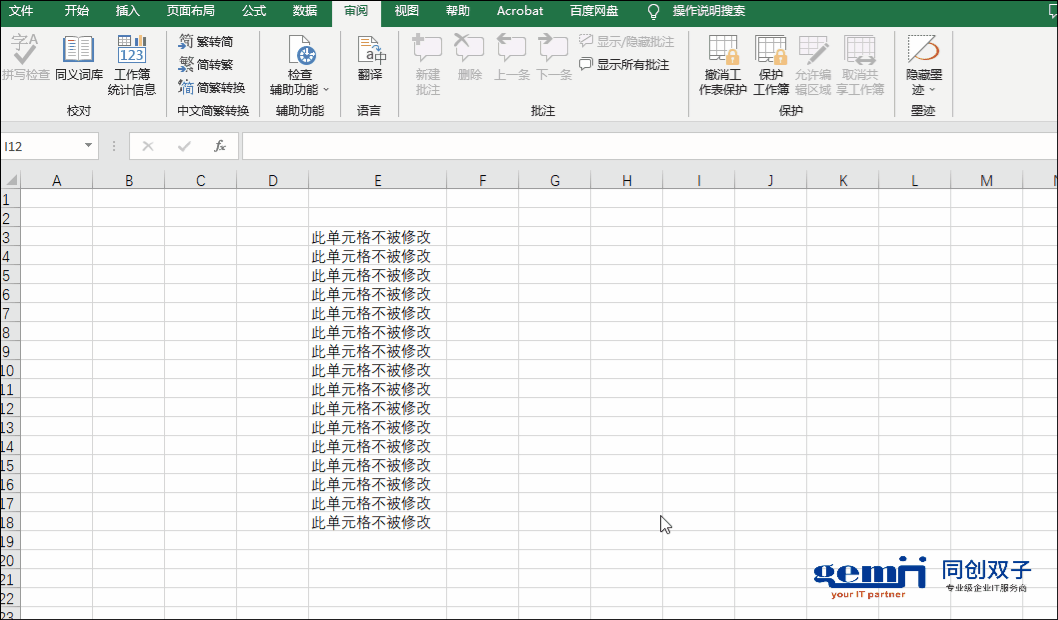Convert text using 简转繁
Screen dimensions: 1058x620
coord(206,65)
